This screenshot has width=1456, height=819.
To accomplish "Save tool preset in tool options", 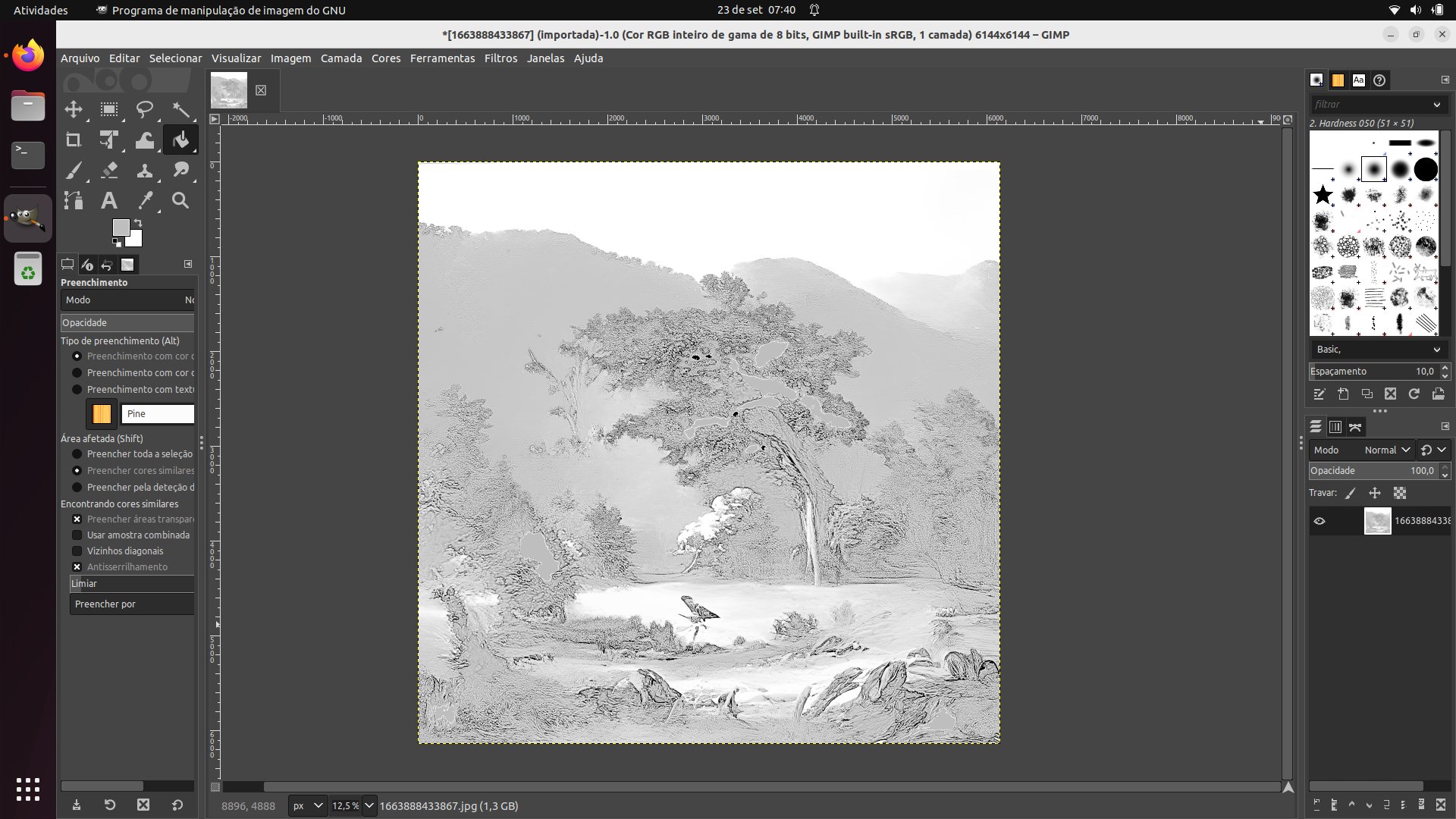I will (77, 805).
